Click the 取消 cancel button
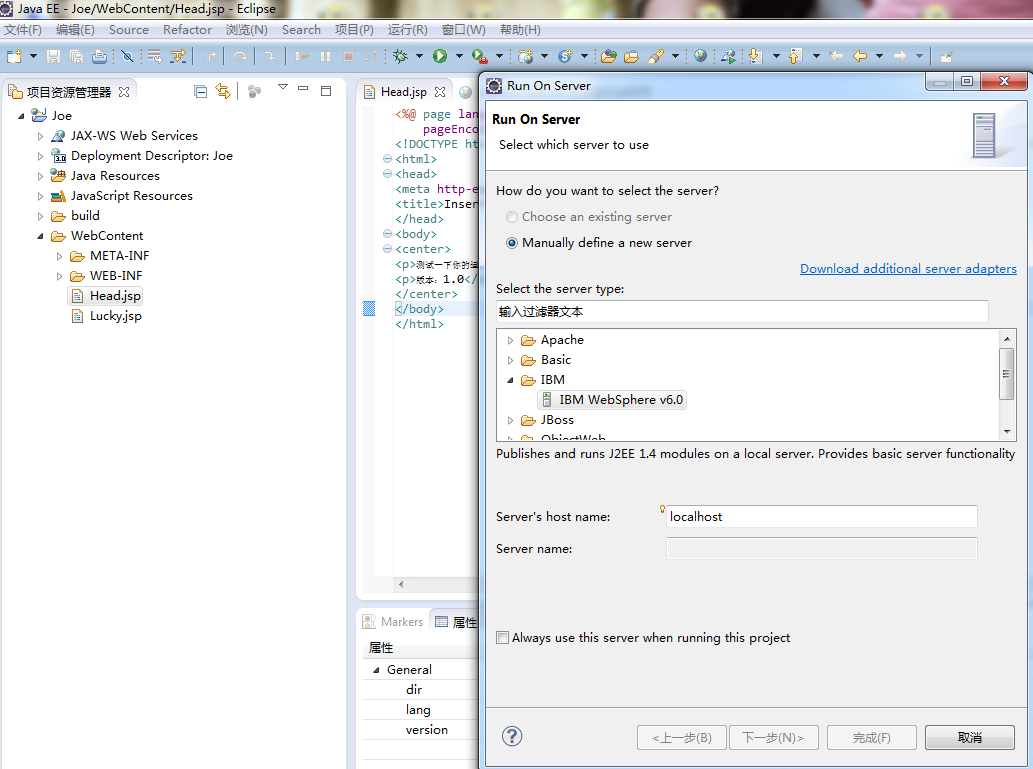The width and height of the screenshot is (1033, 769). point(969,737)
